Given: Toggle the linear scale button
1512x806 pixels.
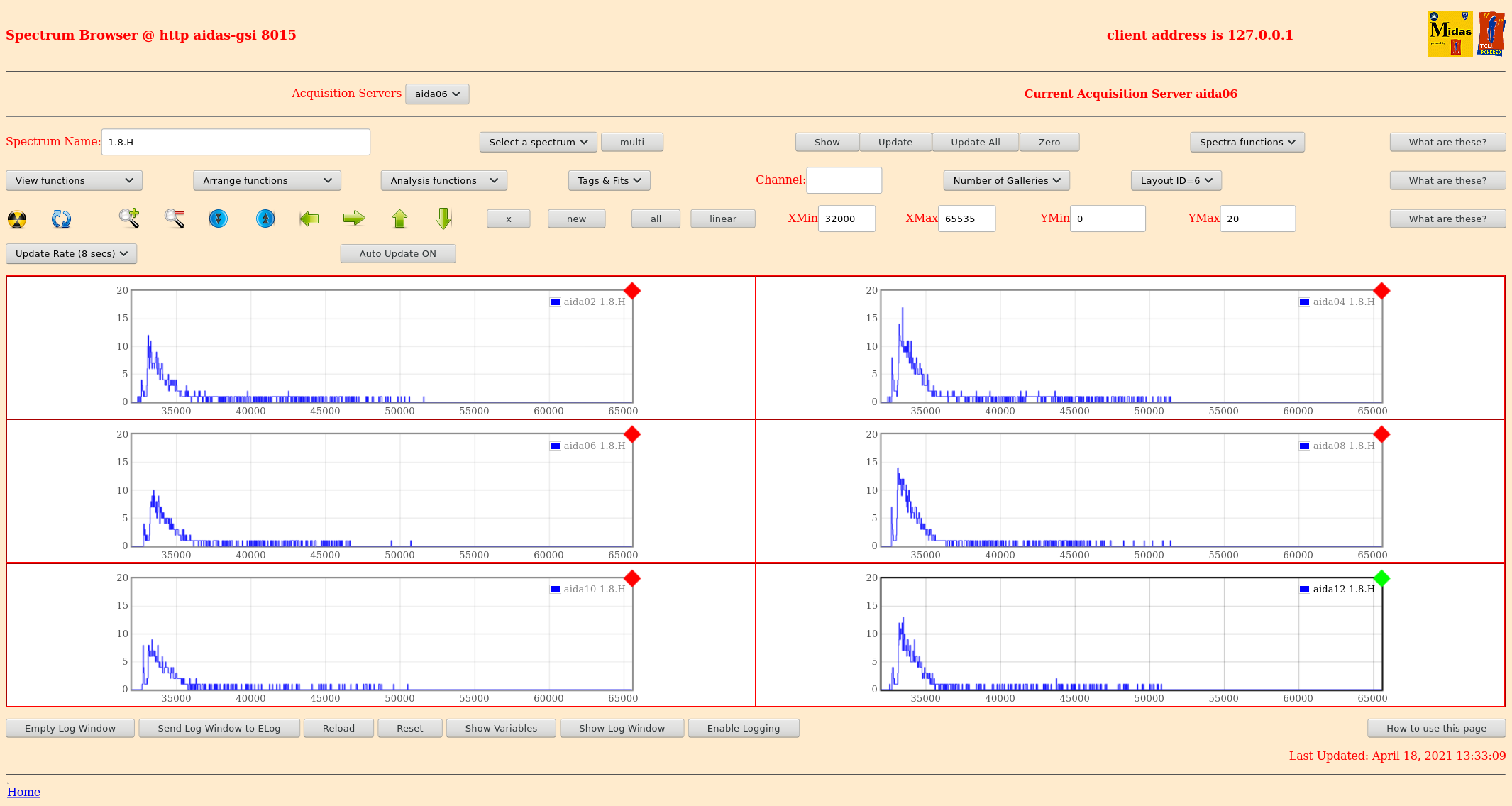Looking at the screenshot, I should click(722, 219).
